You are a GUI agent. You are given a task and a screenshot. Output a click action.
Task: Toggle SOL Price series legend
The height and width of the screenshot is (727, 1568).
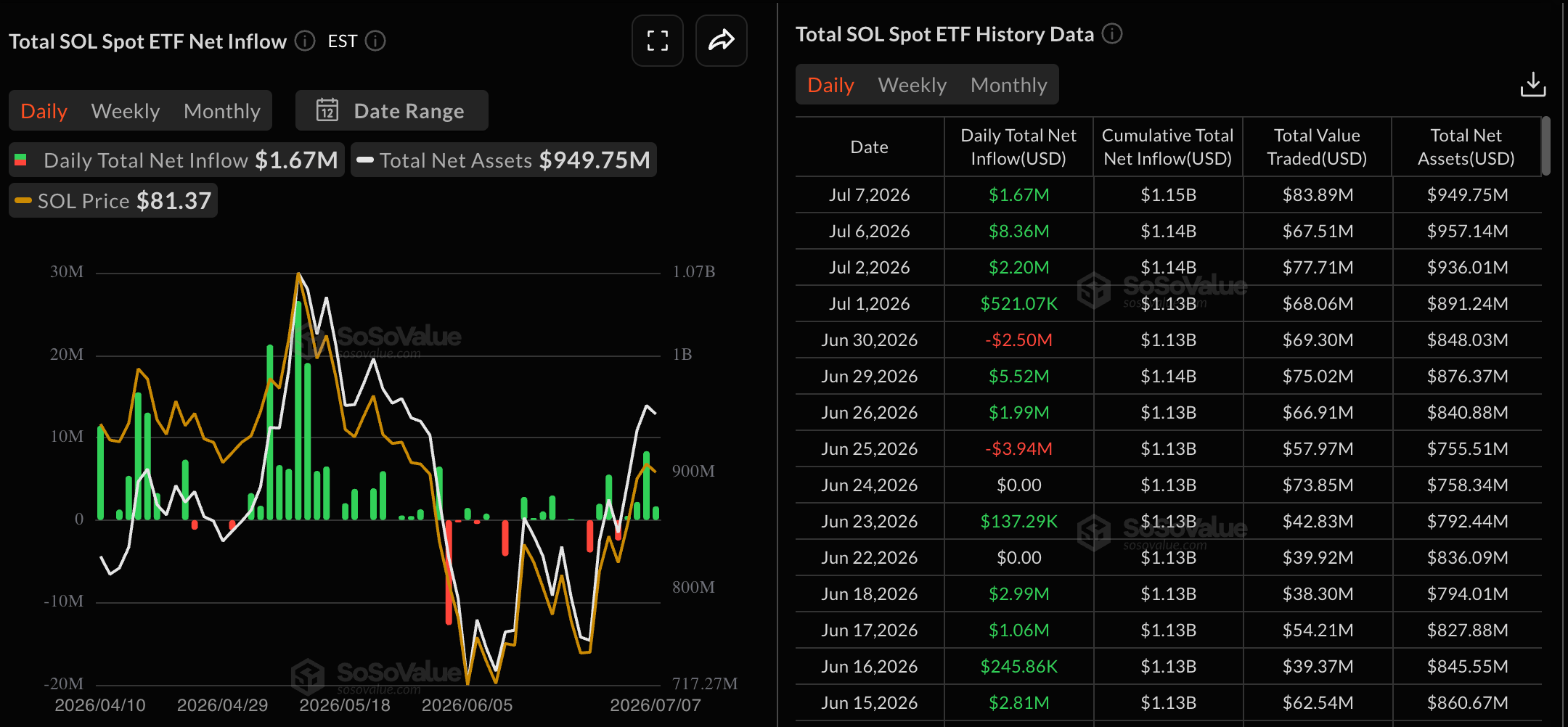coord(113,200)
